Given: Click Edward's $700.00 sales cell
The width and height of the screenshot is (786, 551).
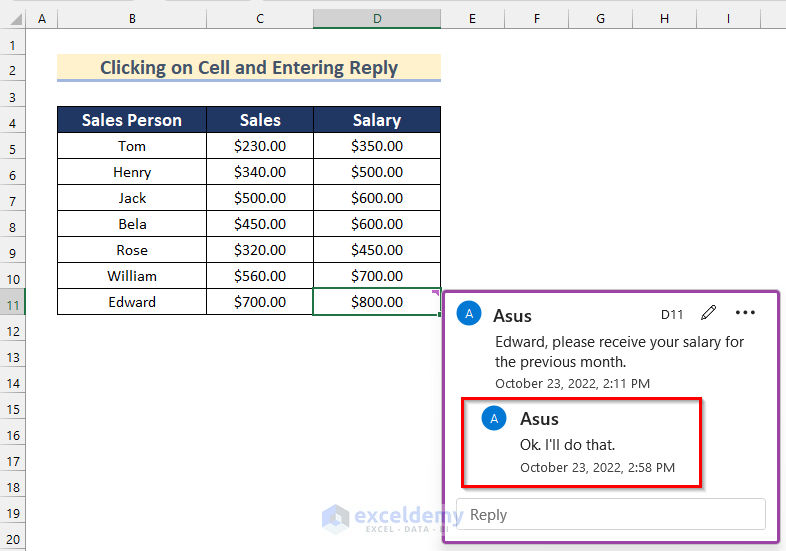Looking at the screenshot, I should 260,302.
